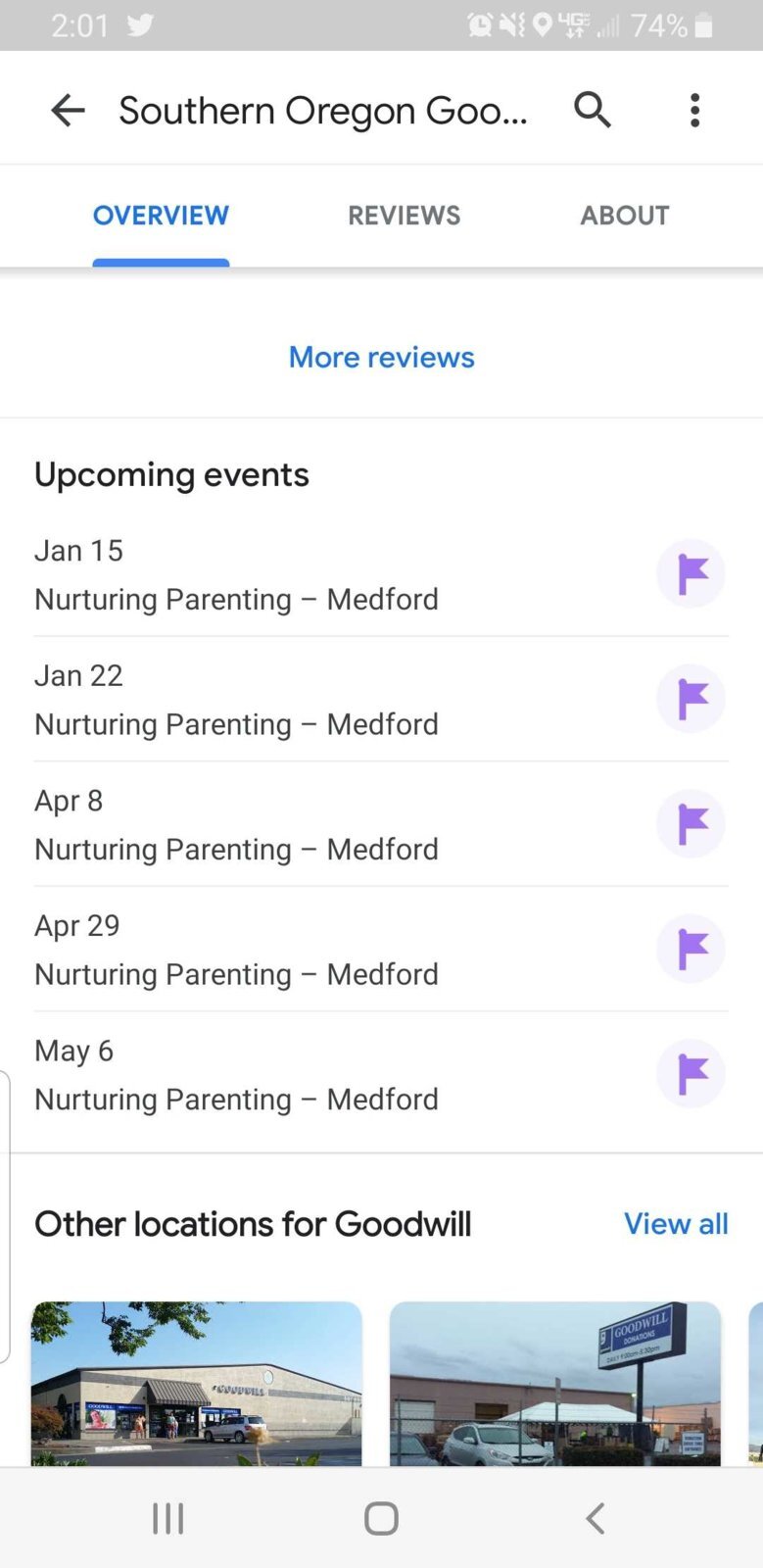763x1568 pixels.
Task: Open the More reviews link
Action: point(381,357)
